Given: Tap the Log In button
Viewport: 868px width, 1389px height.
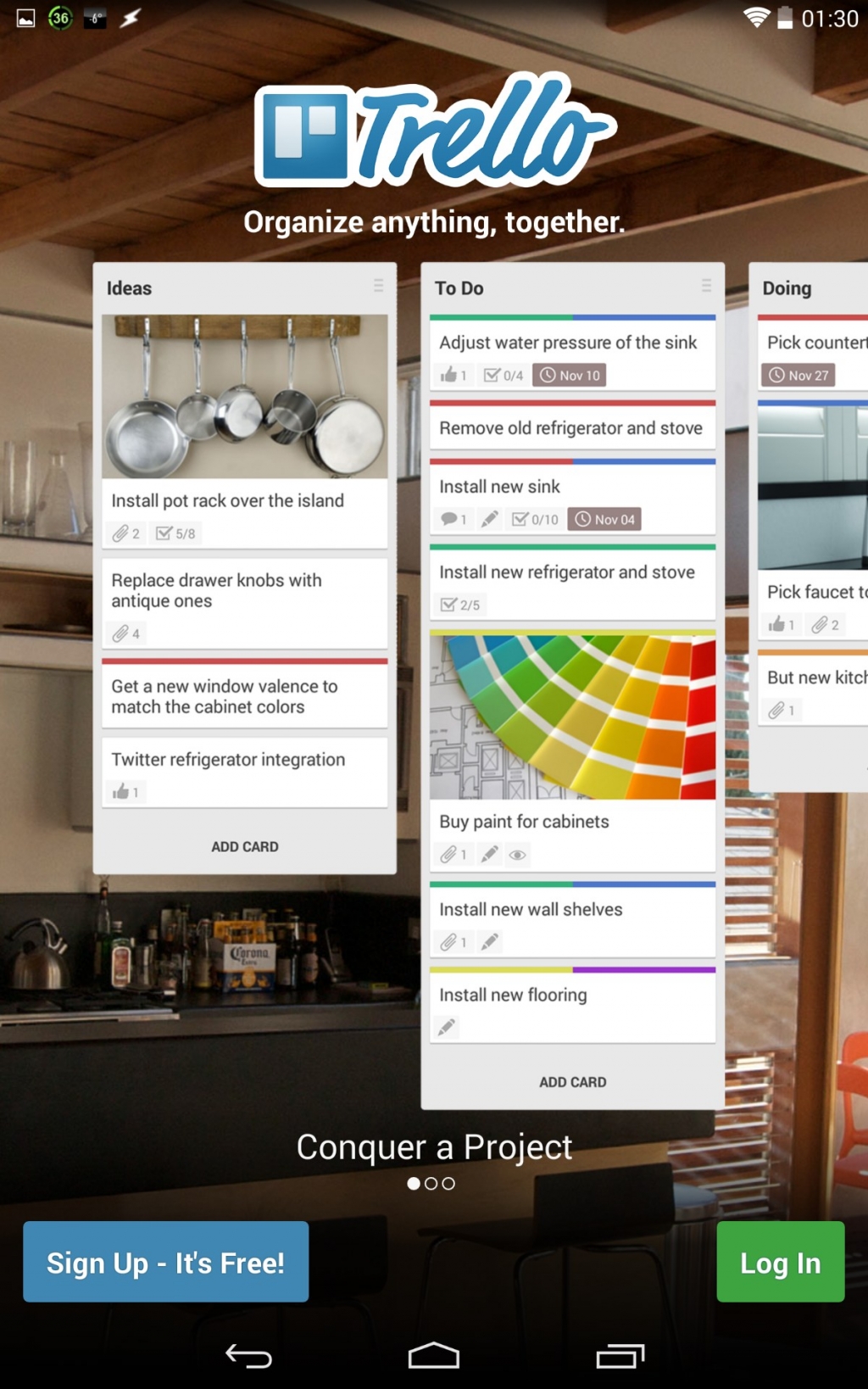Looking at the screenshot, I should 780,1261.
